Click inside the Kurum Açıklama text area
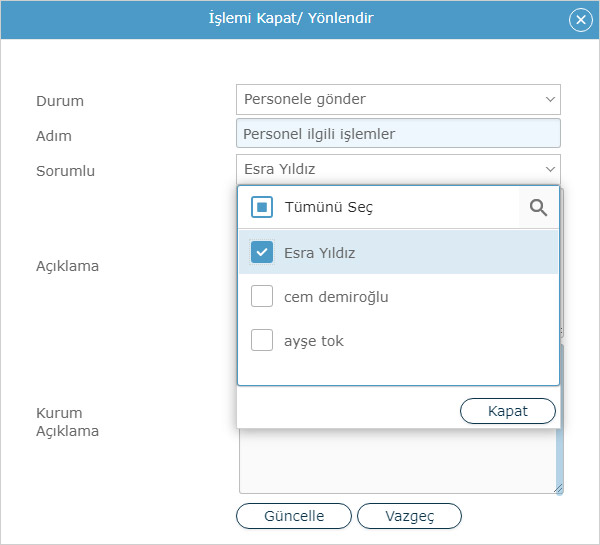Image resolution: width=600 pixels, height=545 pixels. [398, 461]
